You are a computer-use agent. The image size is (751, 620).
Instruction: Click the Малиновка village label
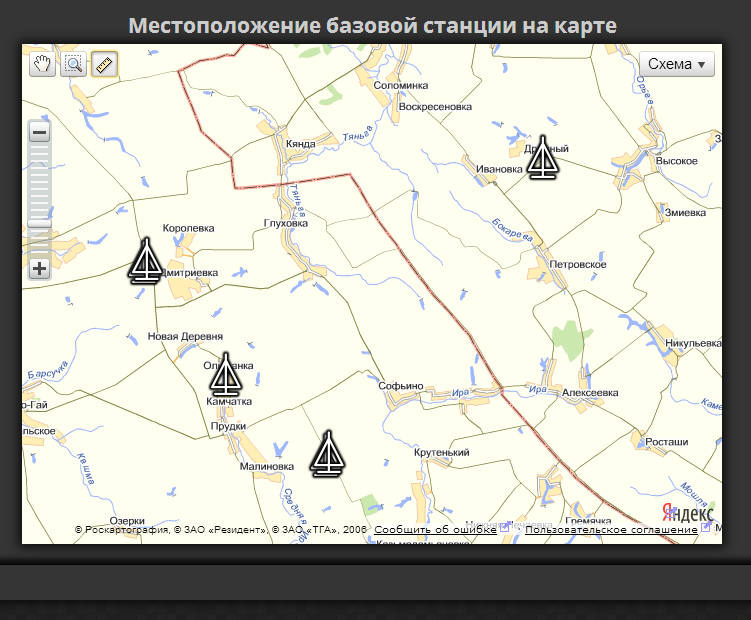coord(267,466)
